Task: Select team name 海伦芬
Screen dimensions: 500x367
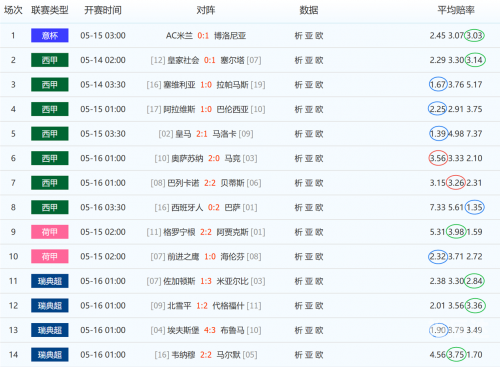Action: [x=232, y=257]
